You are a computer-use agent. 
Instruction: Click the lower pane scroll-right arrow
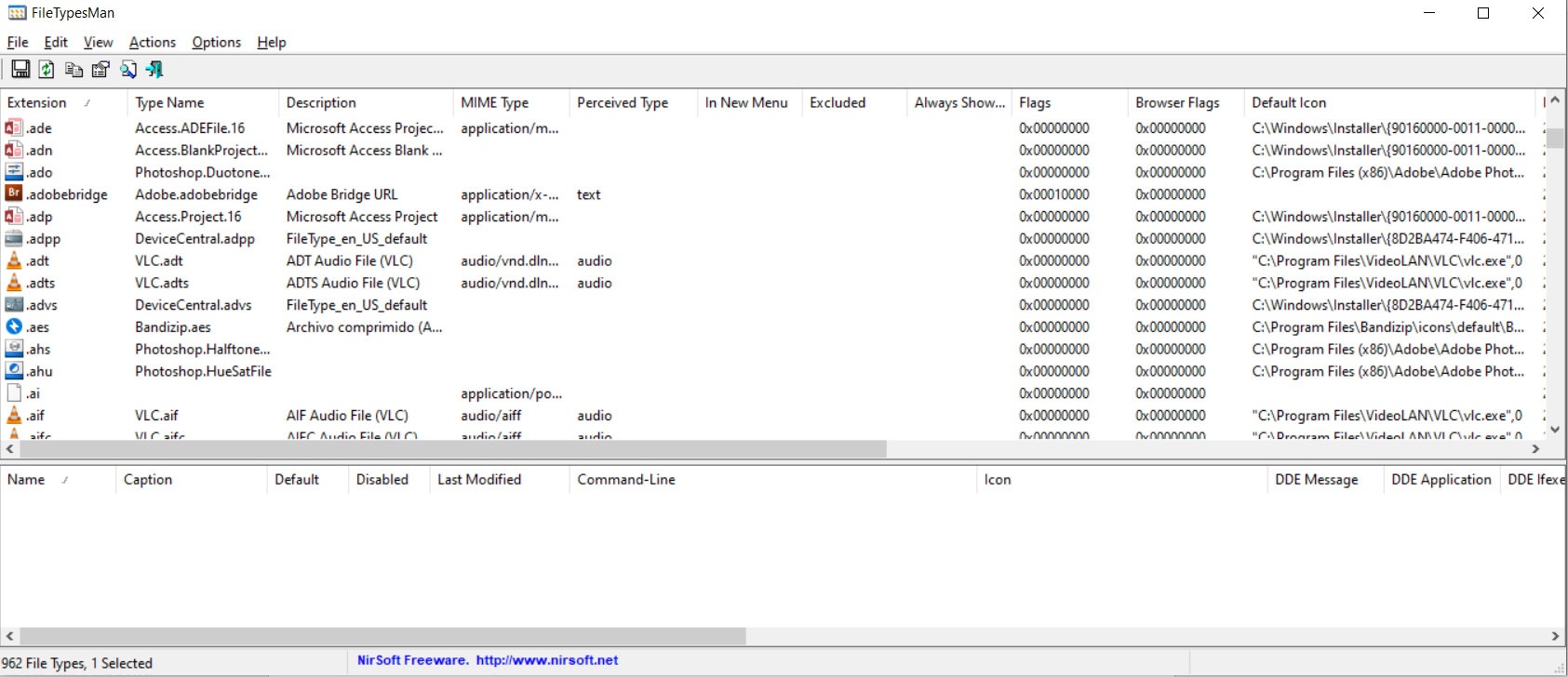click(x=1555, y=636)
